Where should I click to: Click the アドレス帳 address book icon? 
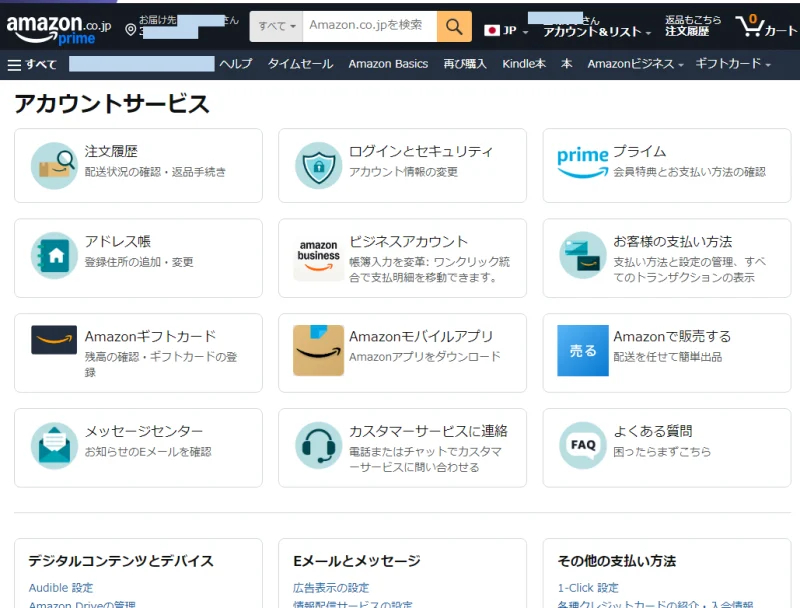click(x=54, y=256)
